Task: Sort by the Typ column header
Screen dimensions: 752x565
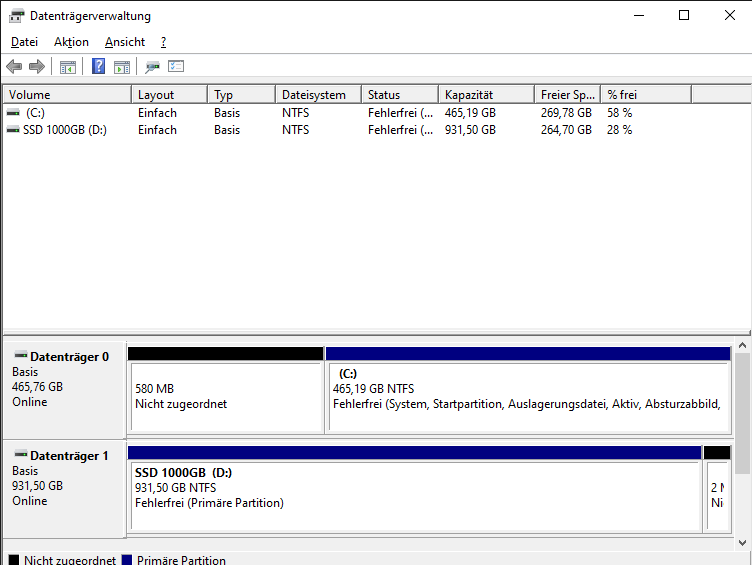Action: [x=242, y=94]
